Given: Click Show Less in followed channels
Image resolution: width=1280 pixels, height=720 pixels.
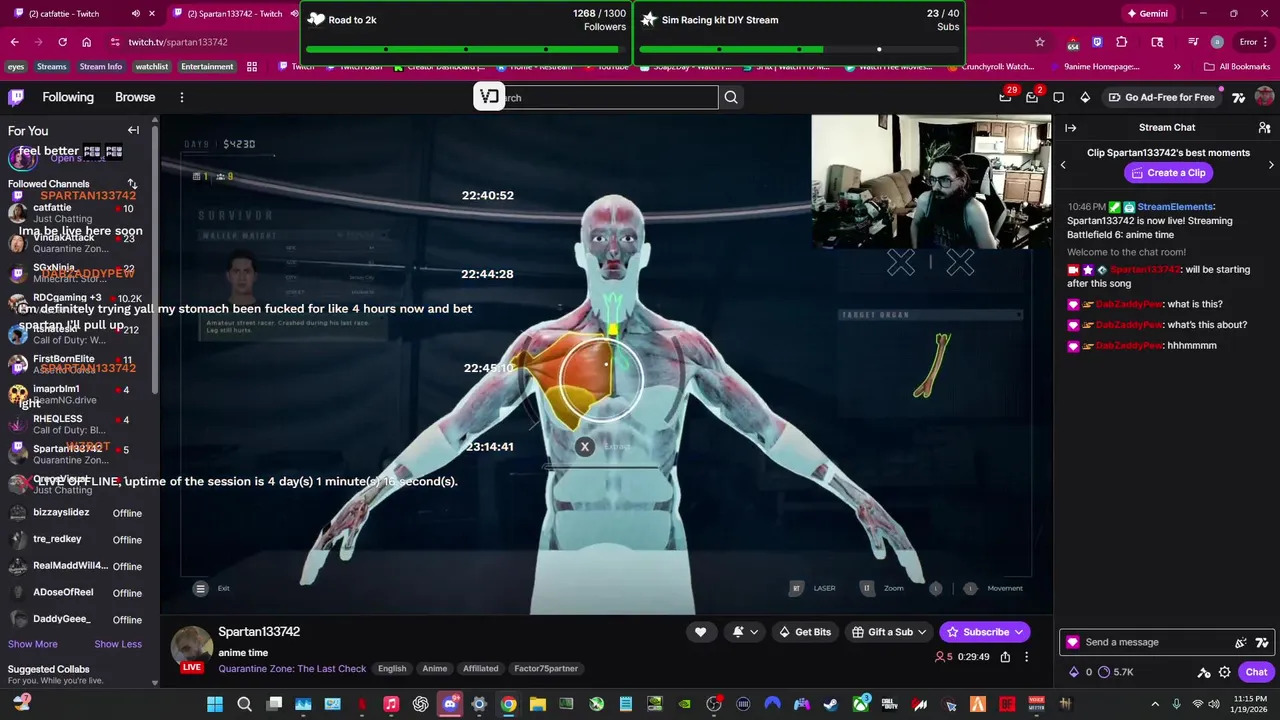Looking at the screenshot, I should (x=118, y=644).
